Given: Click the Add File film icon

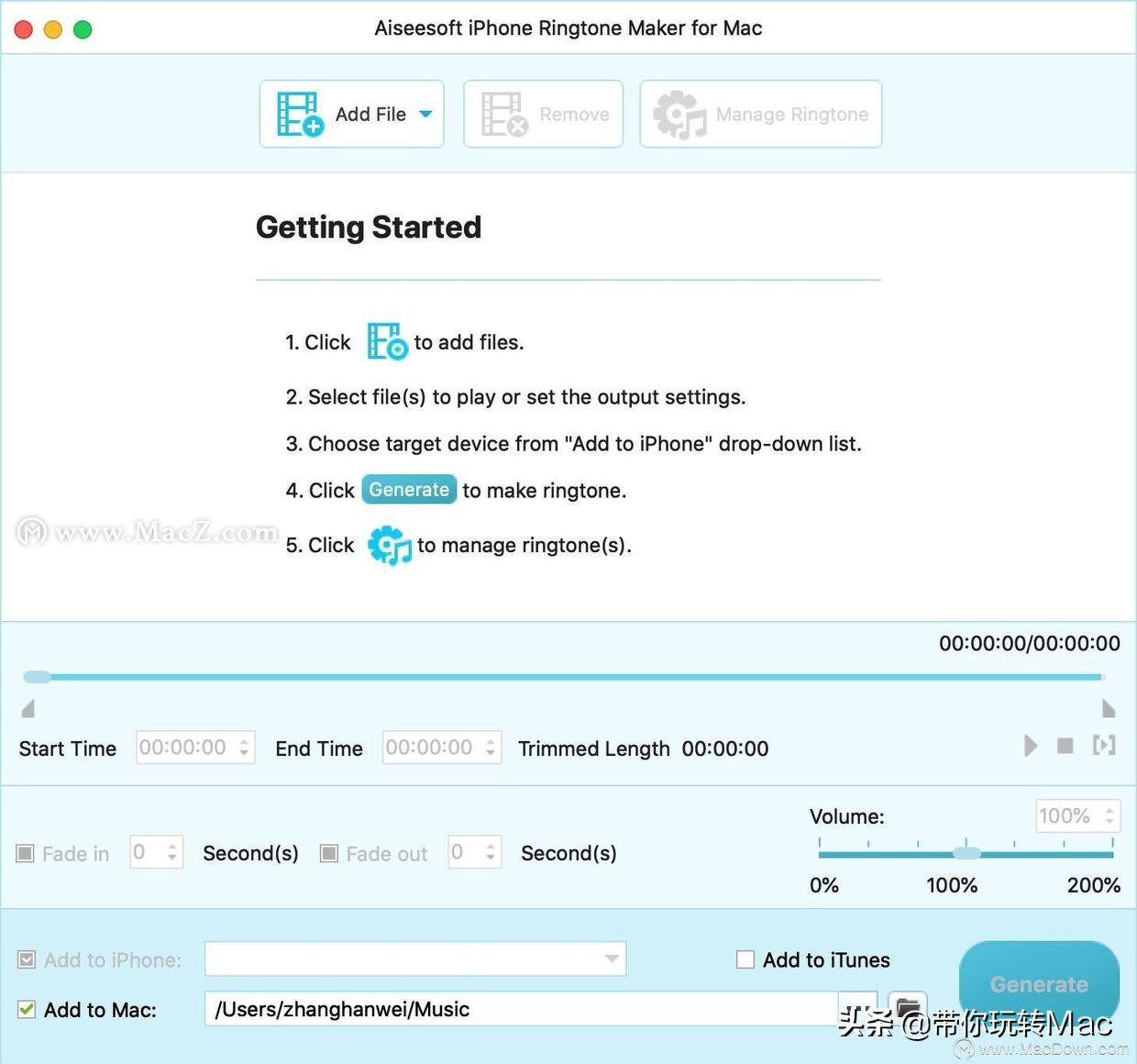Looking at the screenshot, I should pyautogui.click(x=300, y=114).
